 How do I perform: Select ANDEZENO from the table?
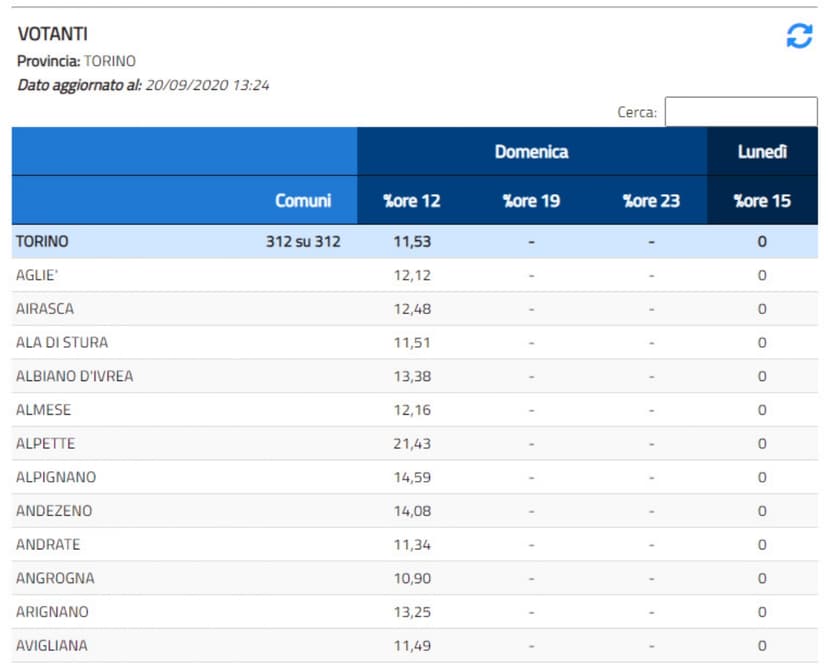(x=54, y=511)
